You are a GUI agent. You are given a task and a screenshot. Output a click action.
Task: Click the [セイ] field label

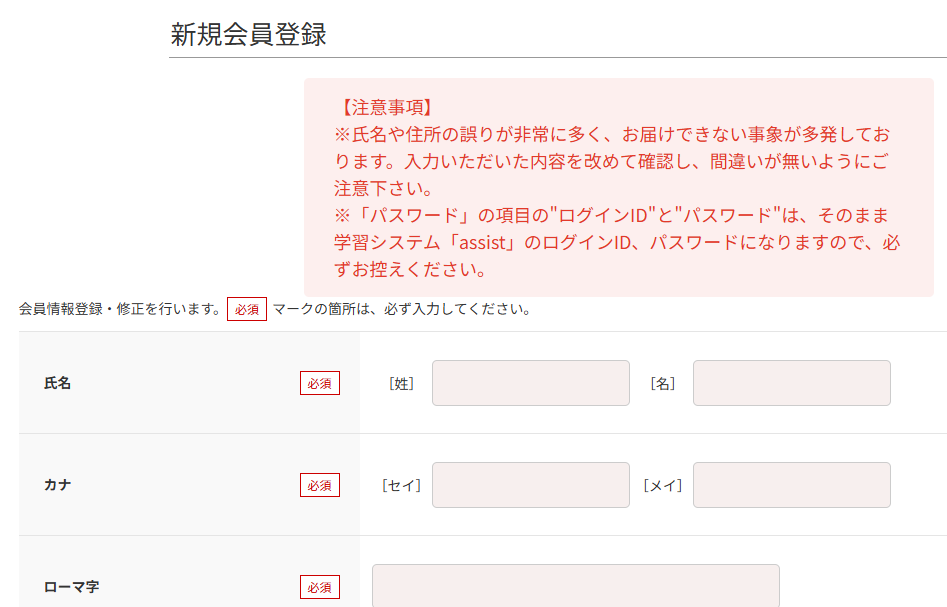coord(401,486)
